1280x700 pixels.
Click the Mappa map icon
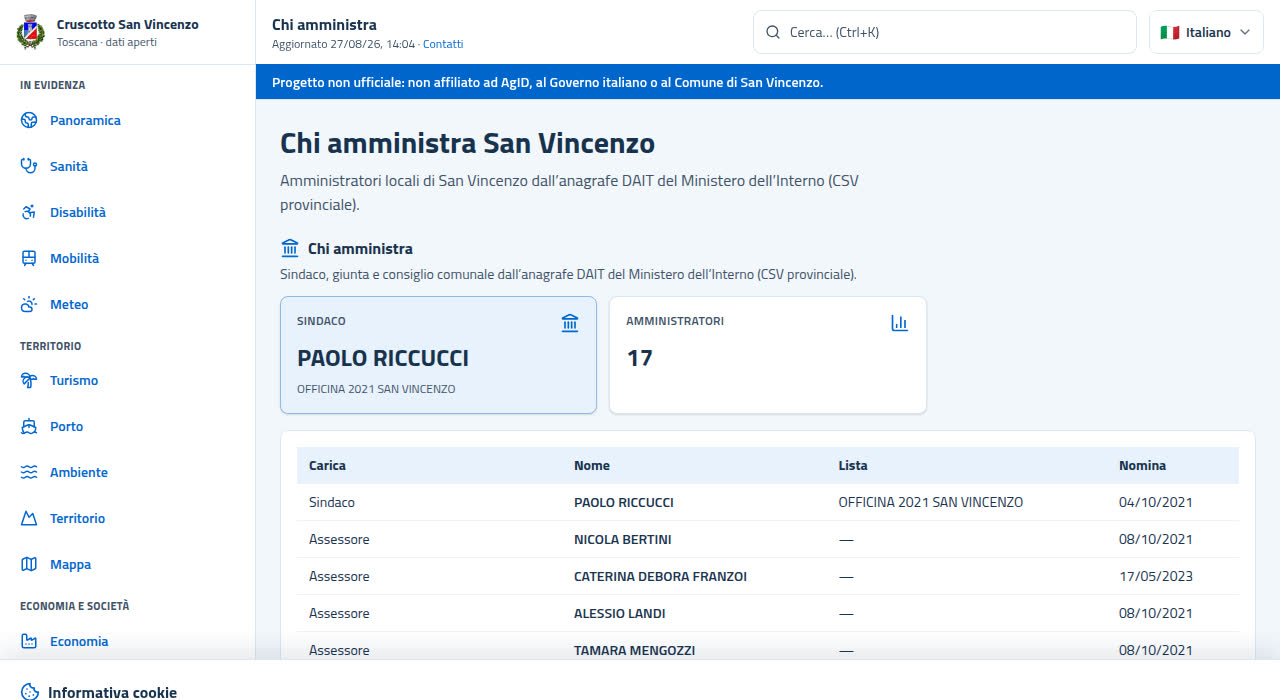pos(29,565)
